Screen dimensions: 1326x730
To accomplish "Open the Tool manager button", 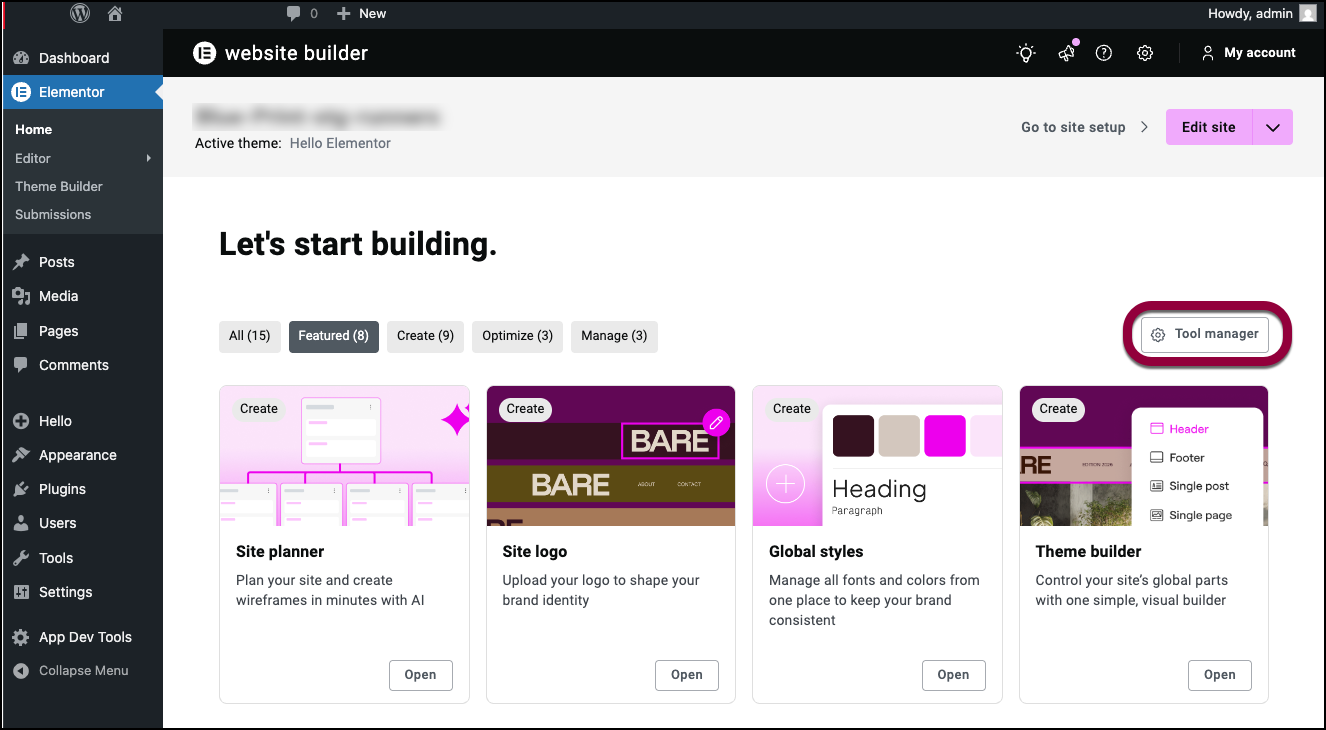I will 1205,334.
